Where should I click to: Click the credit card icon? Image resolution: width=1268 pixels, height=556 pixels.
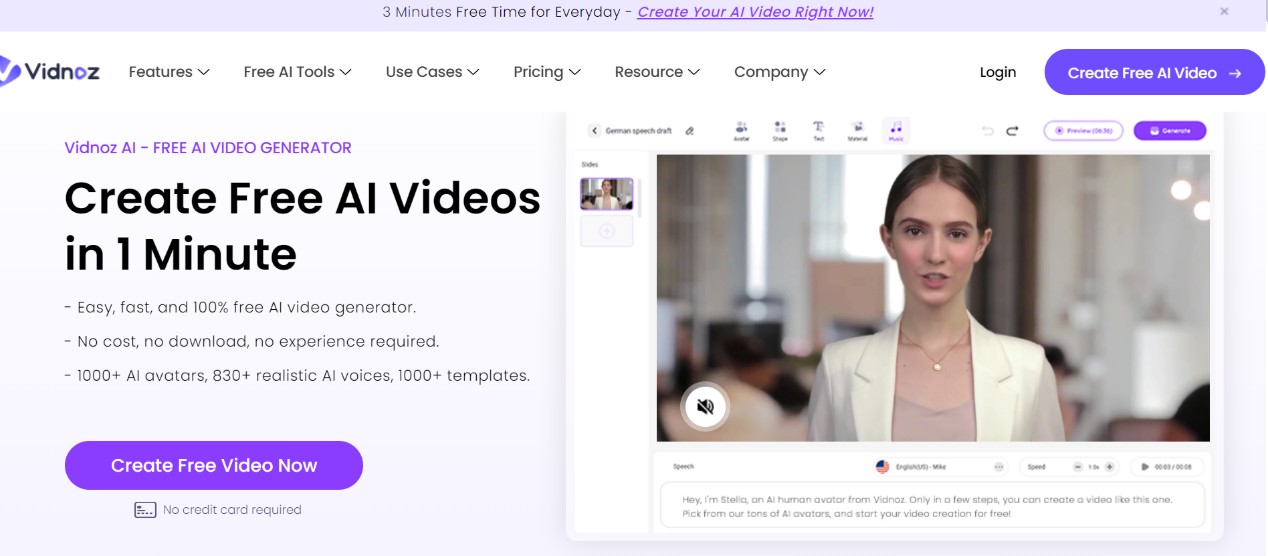145,510
